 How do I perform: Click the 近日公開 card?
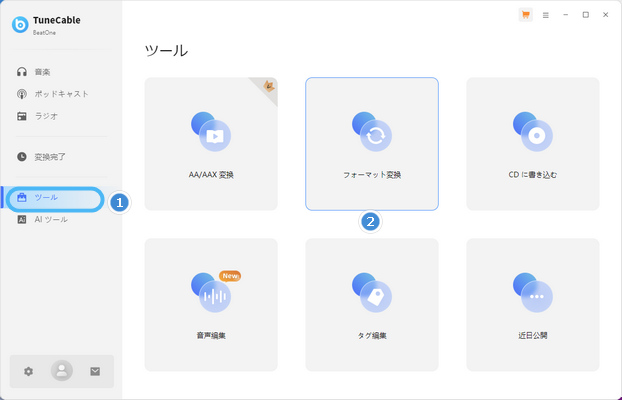[533, 305]
